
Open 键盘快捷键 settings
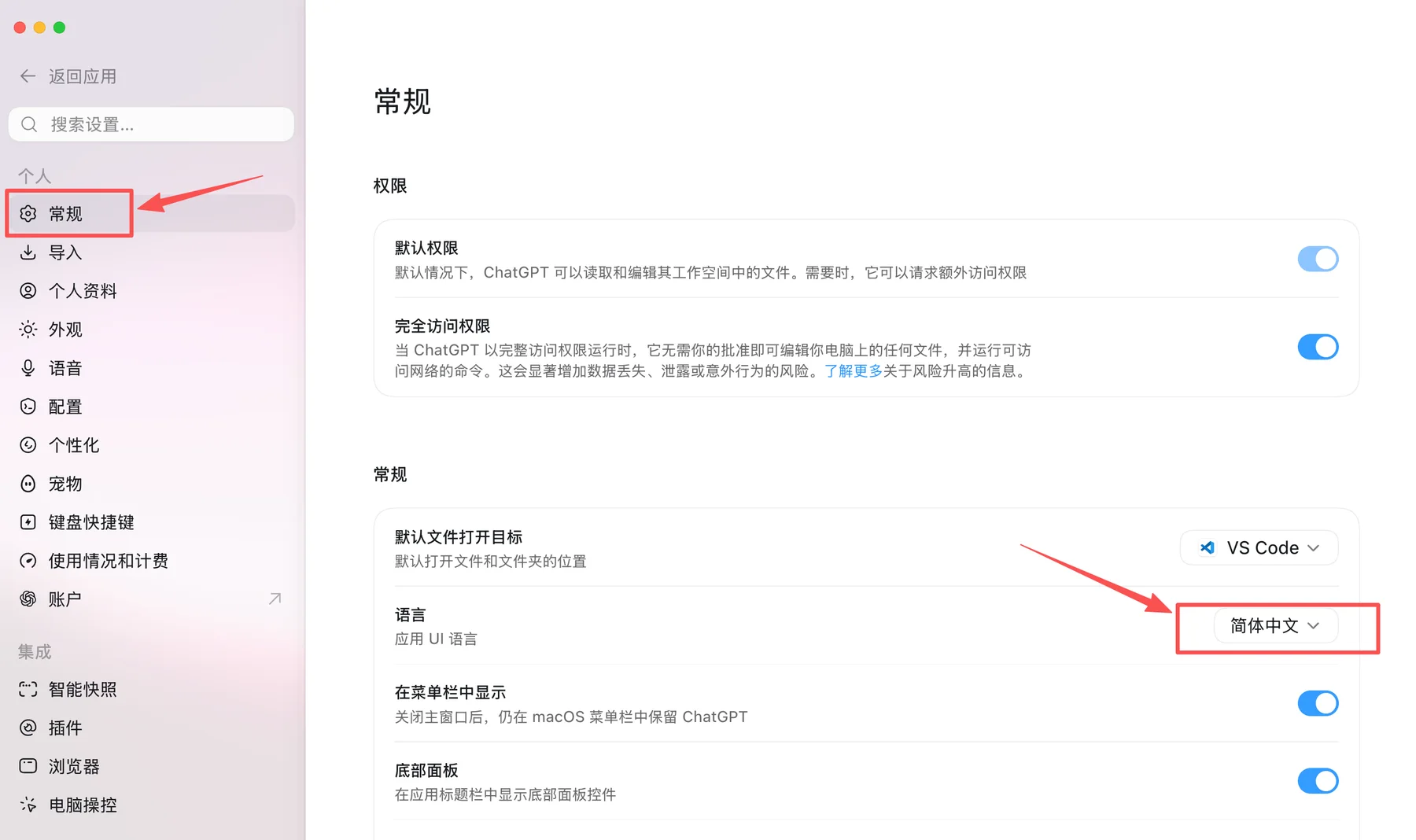[151, 522]
